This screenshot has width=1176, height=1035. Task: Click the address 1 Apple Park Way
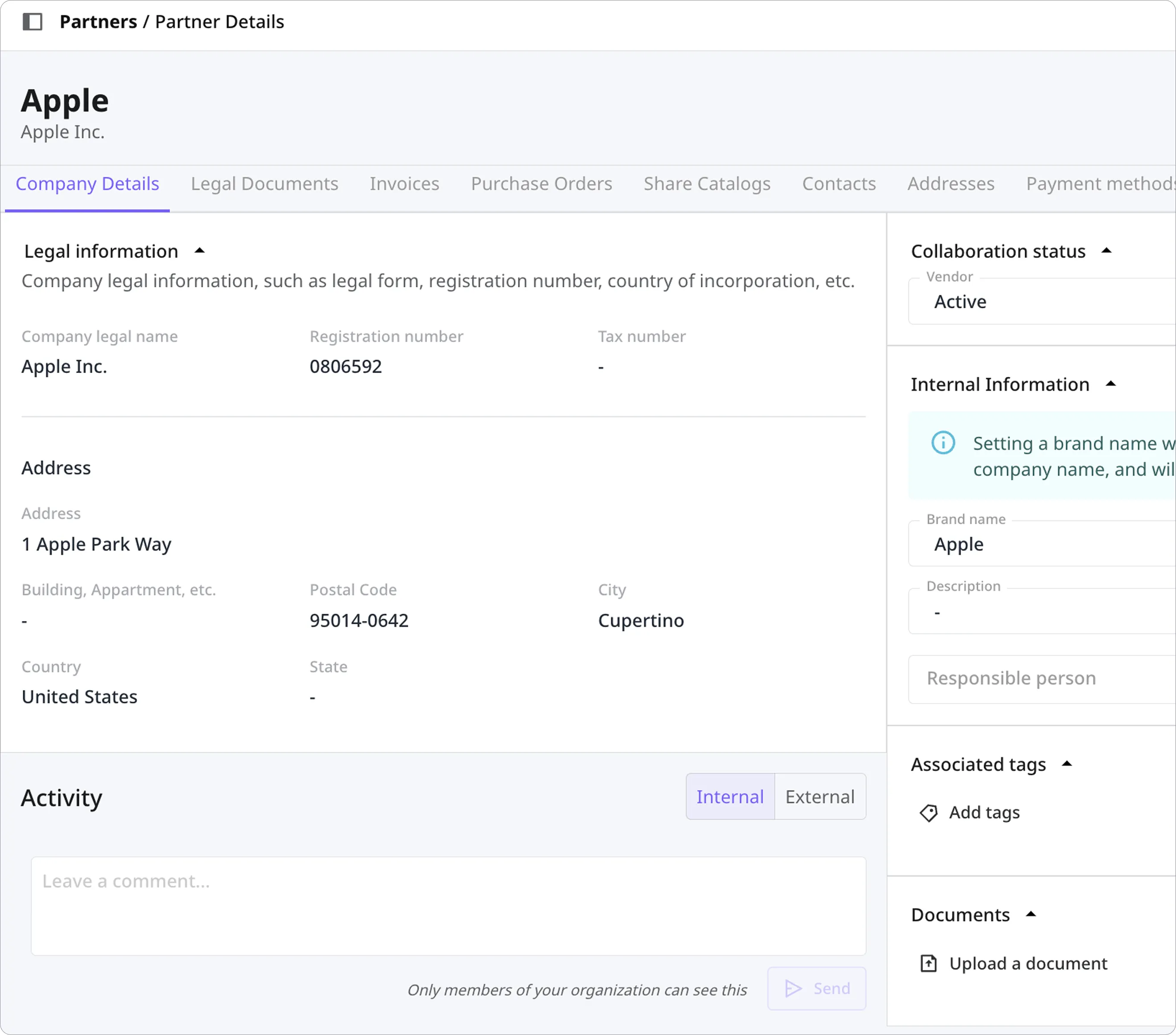(x=97, y=544)
